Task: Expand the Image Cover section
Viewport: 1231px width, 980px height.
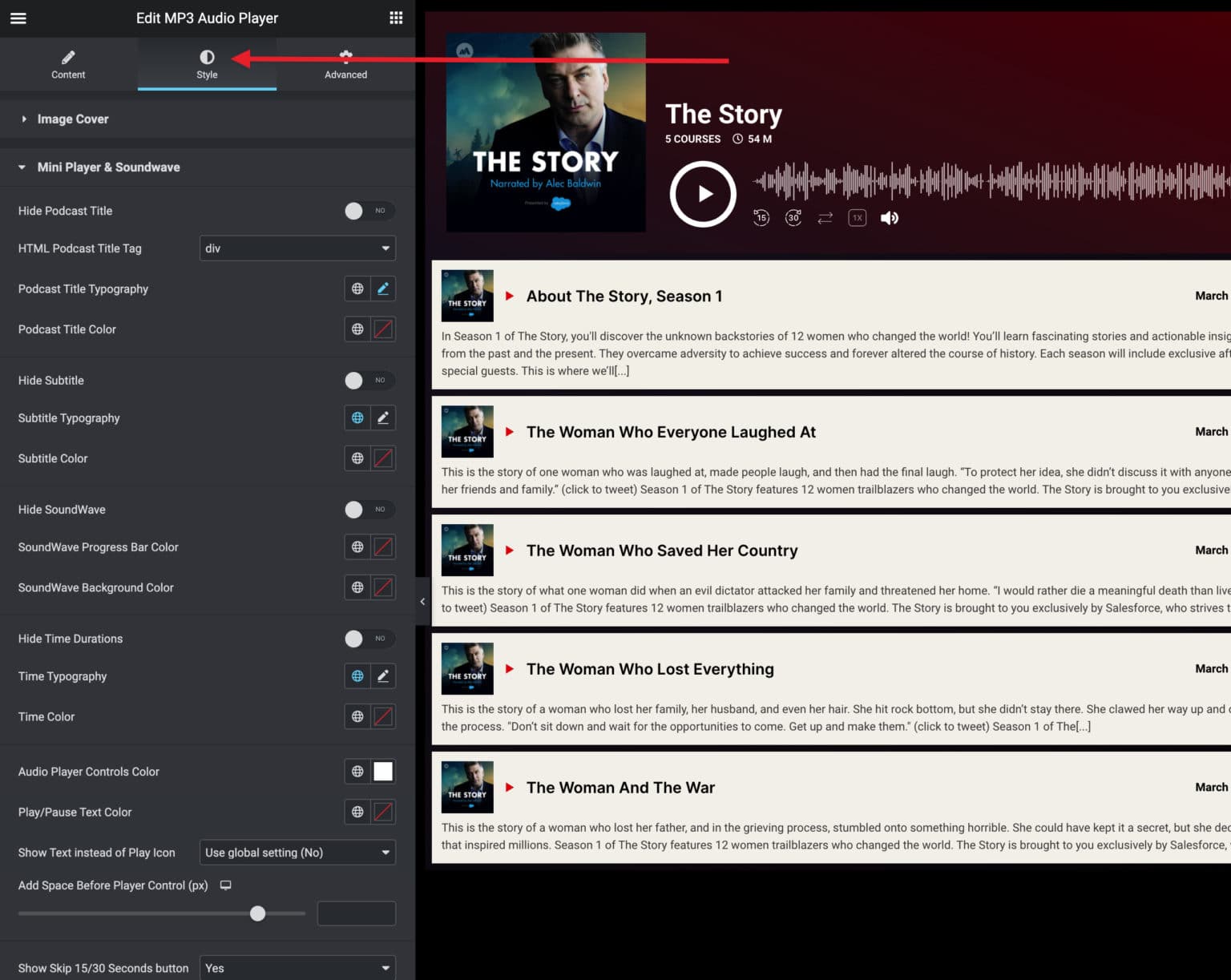Action: click(72, 119)
